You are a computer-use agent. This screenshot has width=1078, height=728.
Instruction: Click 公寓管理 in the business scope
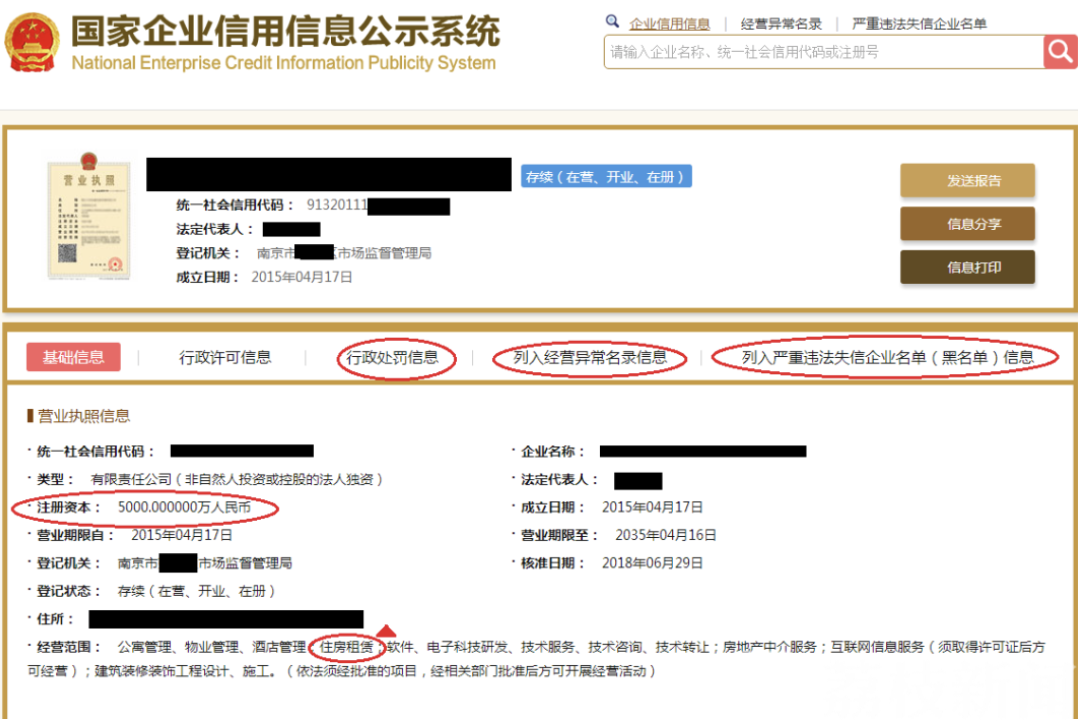tap(144, 647)
